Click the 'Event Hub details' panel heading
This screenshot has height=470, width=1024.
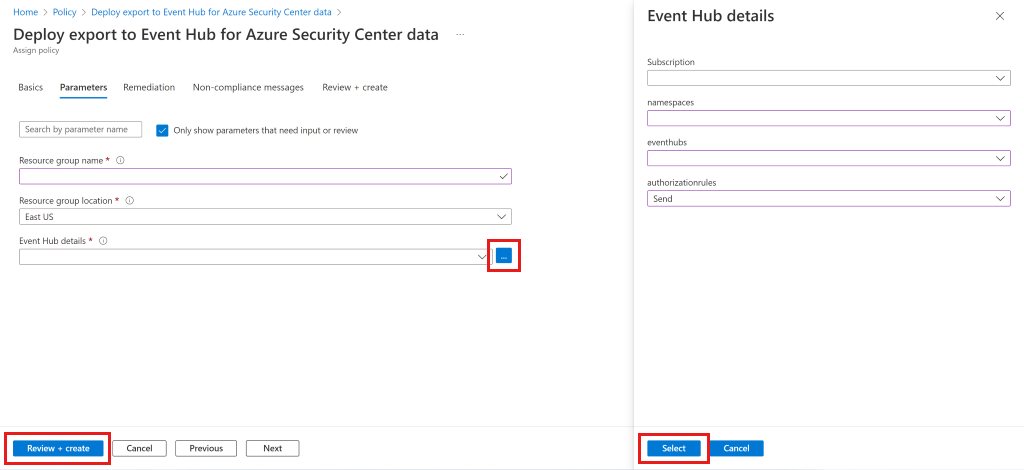[711, 16]
